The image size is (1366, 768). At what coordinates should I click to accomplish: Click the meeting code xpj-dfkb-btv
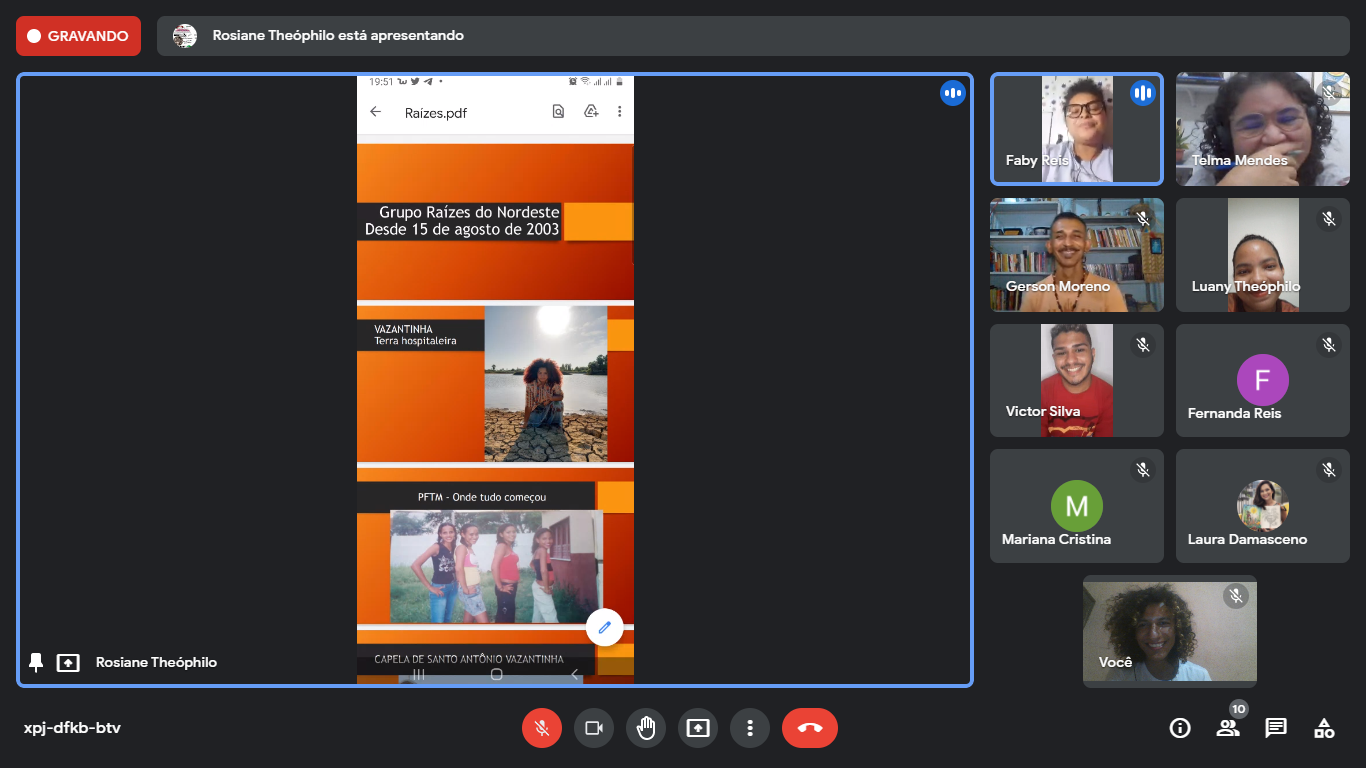click(72, 728)
